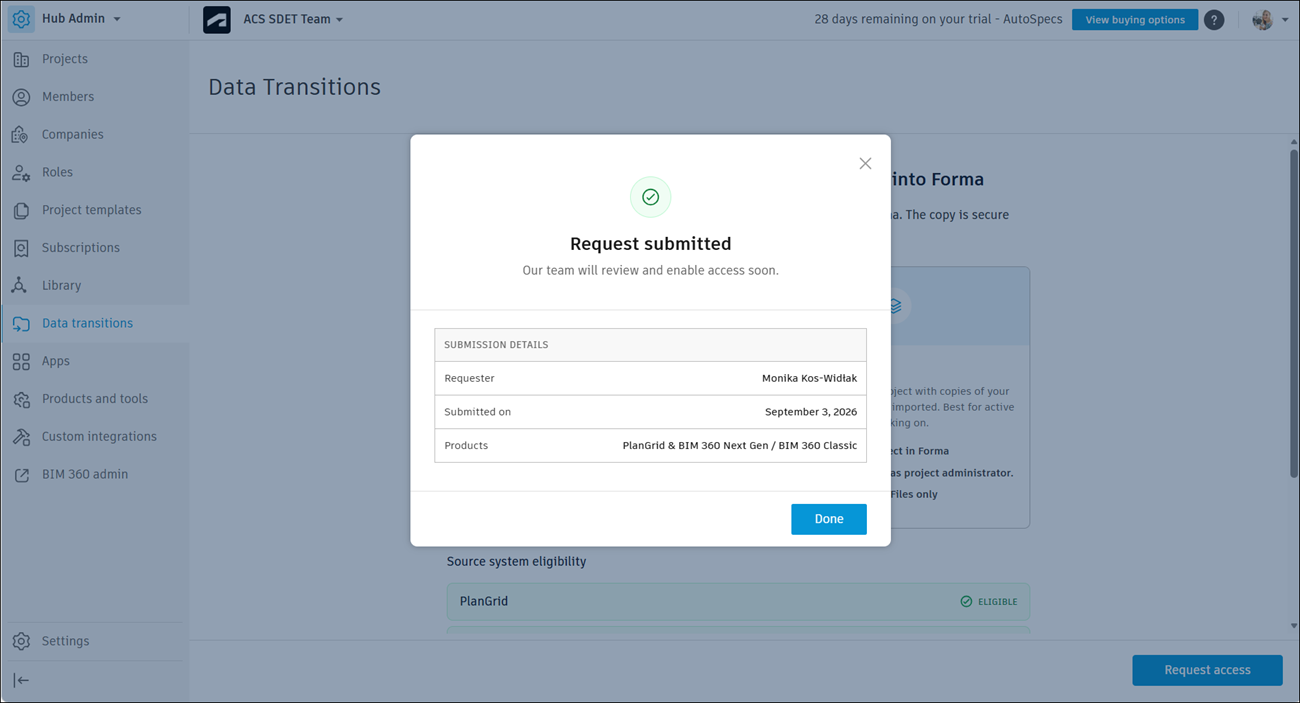Click the scrollbar down arrow
Viewport: 1300px width, 703px height.
pyautogui.click(x=1293, y=627)
